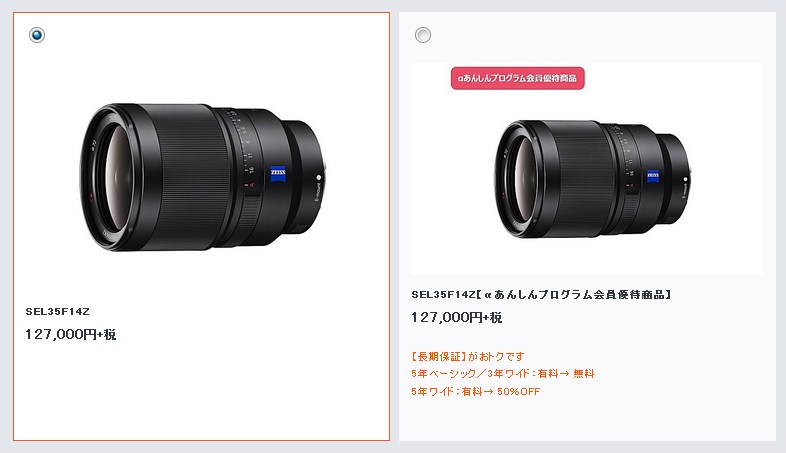Click the left card's 127,000円+税 price
The width and height of the screenshot is (786, 453).
pos(71,334)
